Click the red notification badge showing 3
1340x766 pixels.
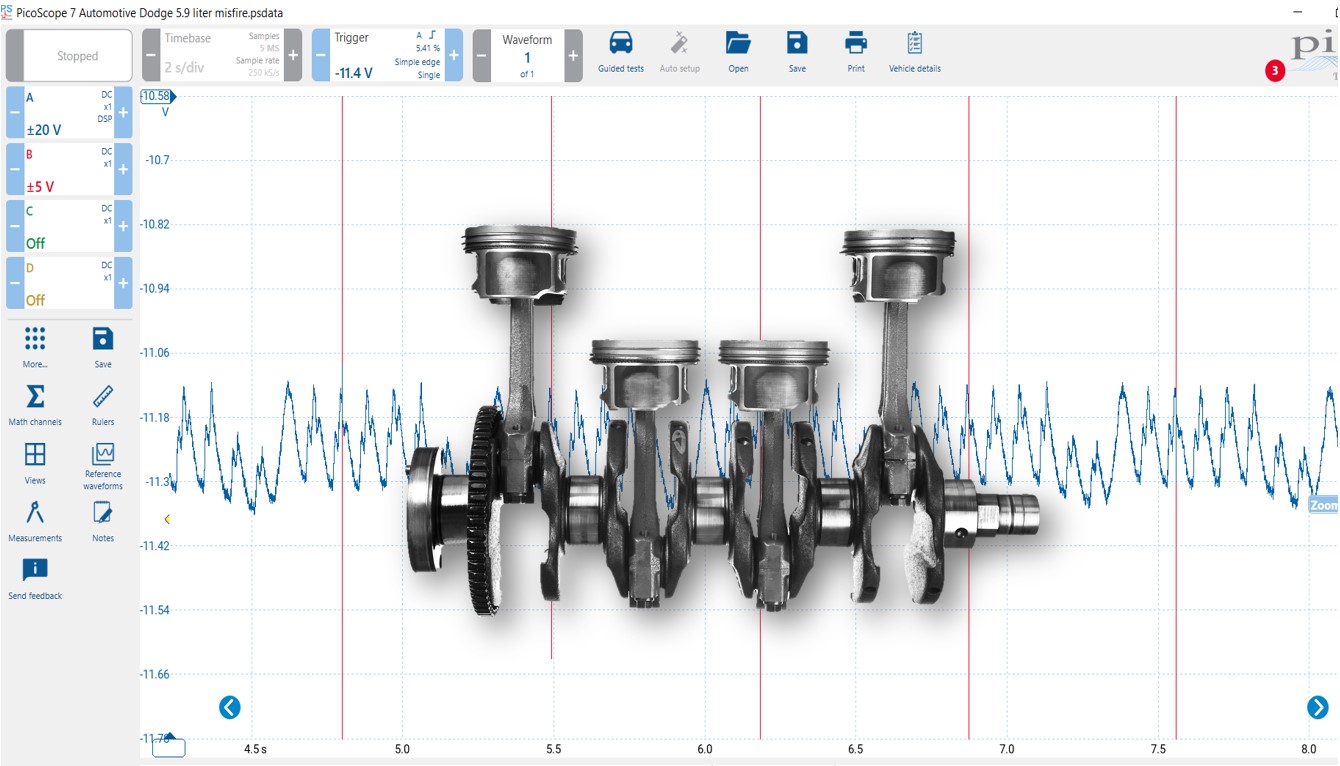point(1275,71)
